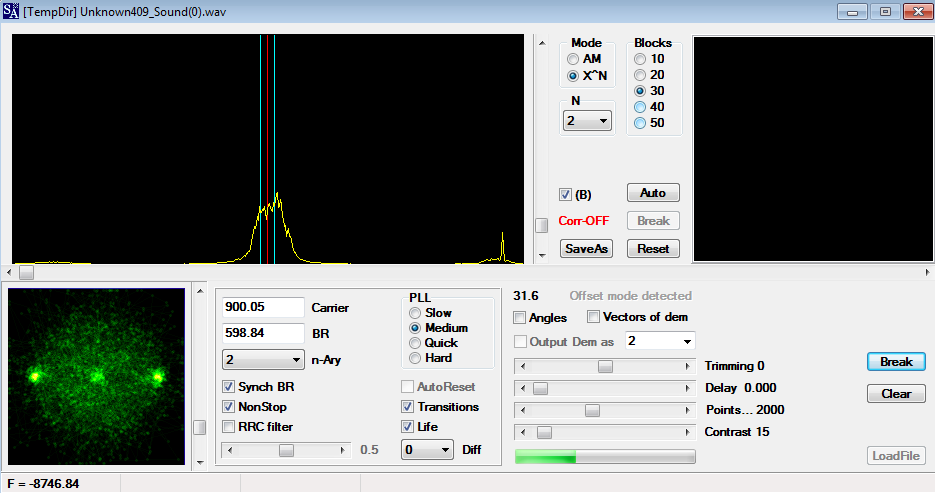The image size is (935, 493).
Task: Click the right arrow of Delay slider
Action: (687, 389)
